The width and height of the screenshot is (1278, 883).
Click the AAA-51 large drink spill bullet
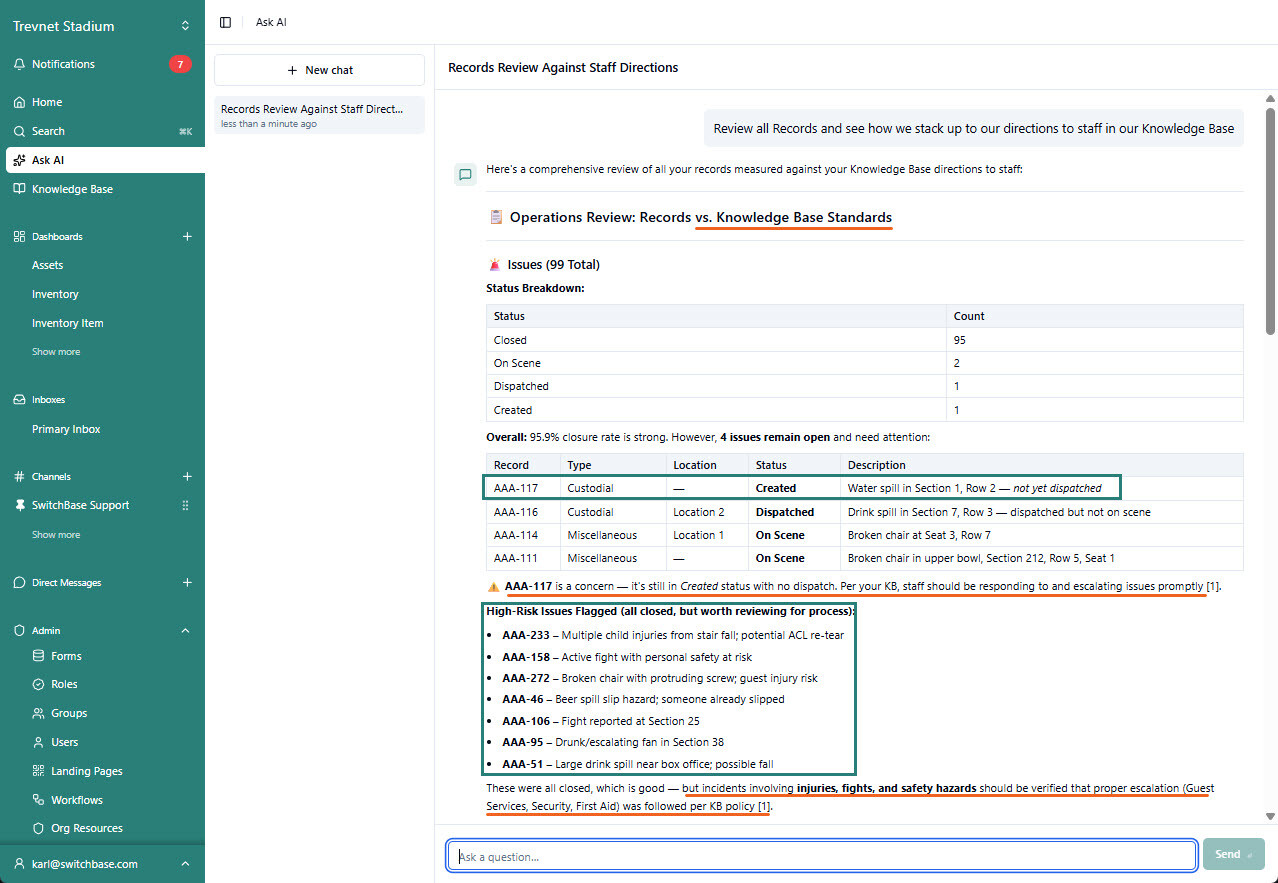pos(638,764)
